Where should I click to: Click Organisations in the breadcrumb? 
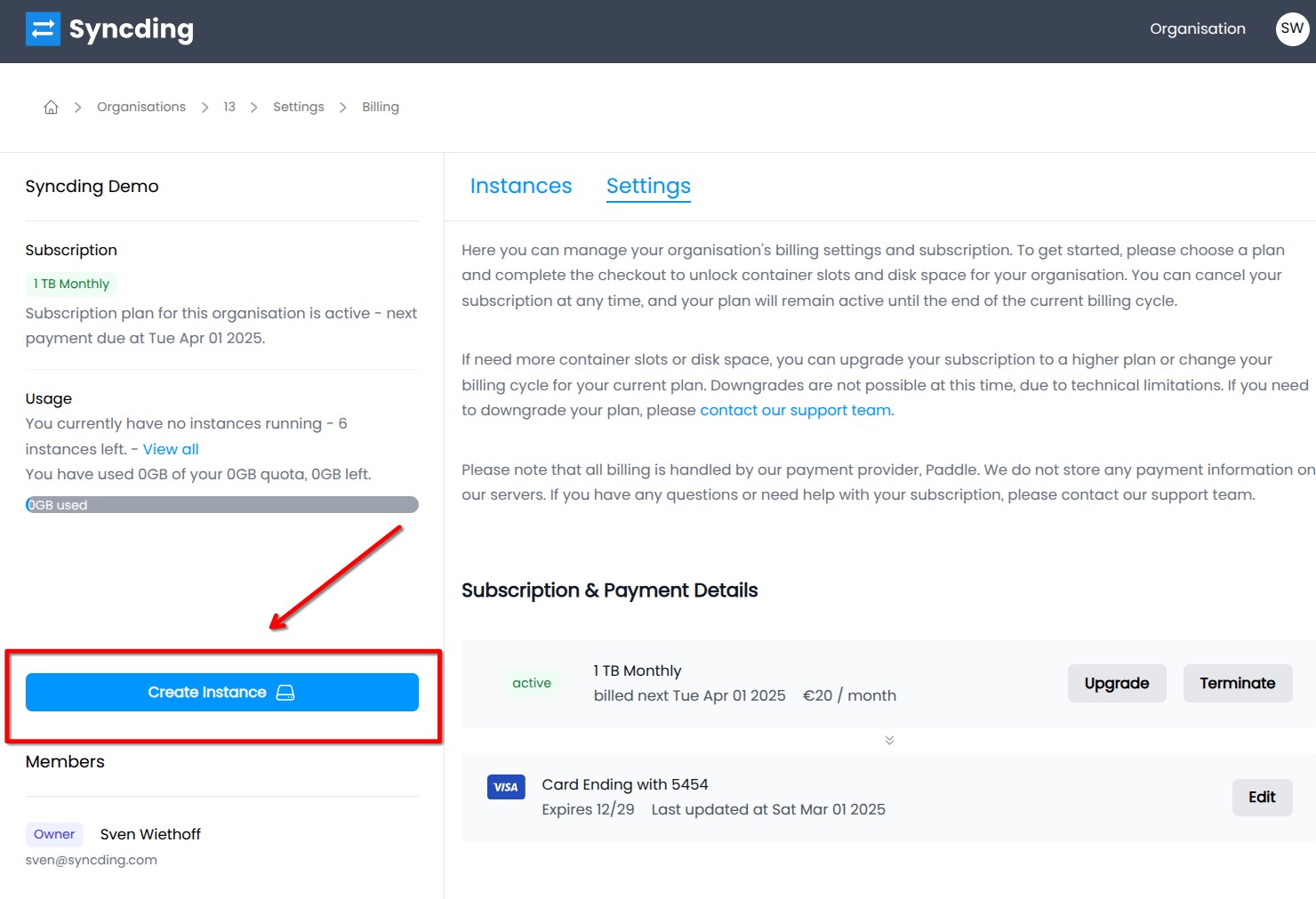coord(141,107)
